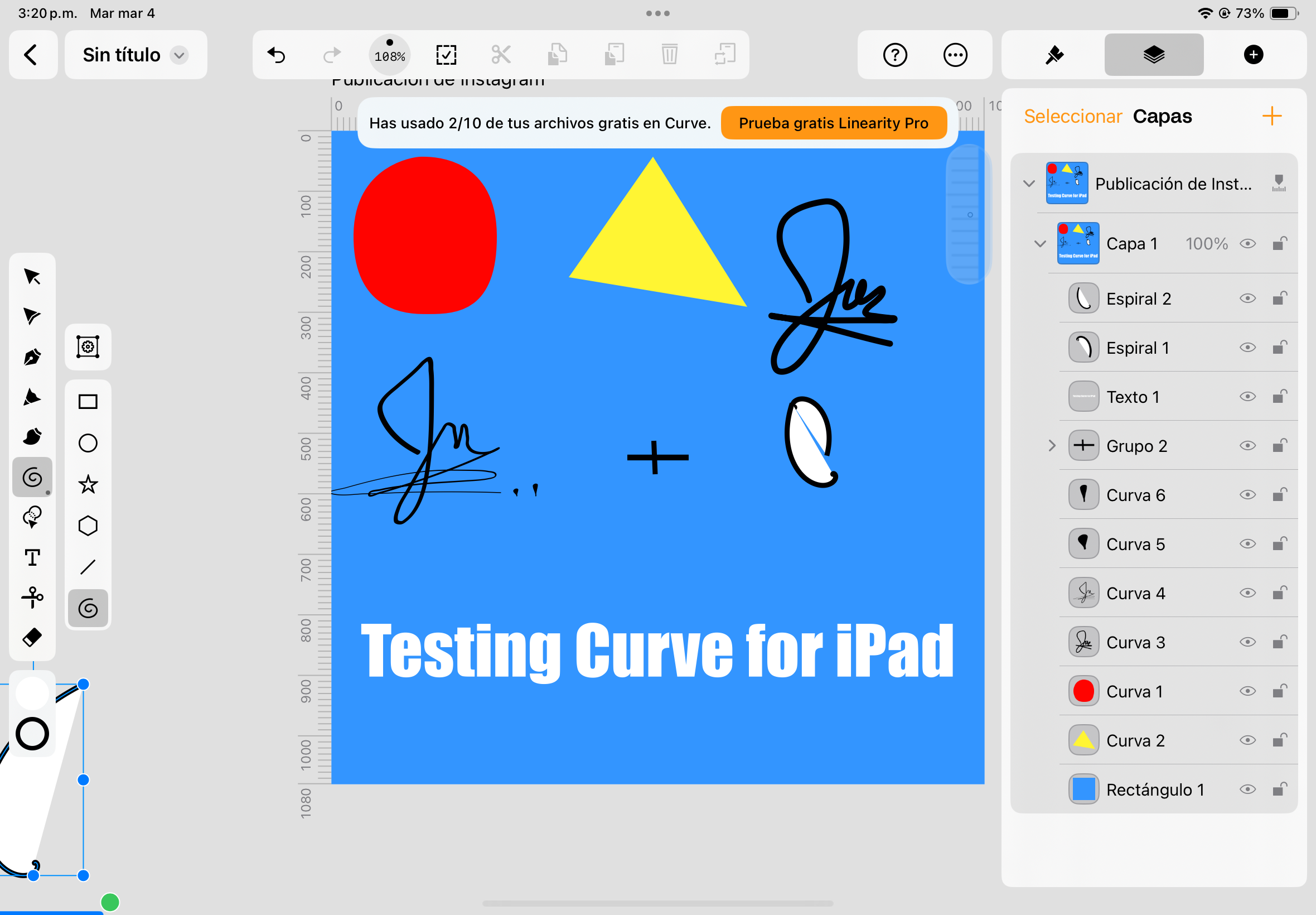Undo the last action
Image resolution: width=1316 pixels, height=915 pixels.
click(277, 55)
